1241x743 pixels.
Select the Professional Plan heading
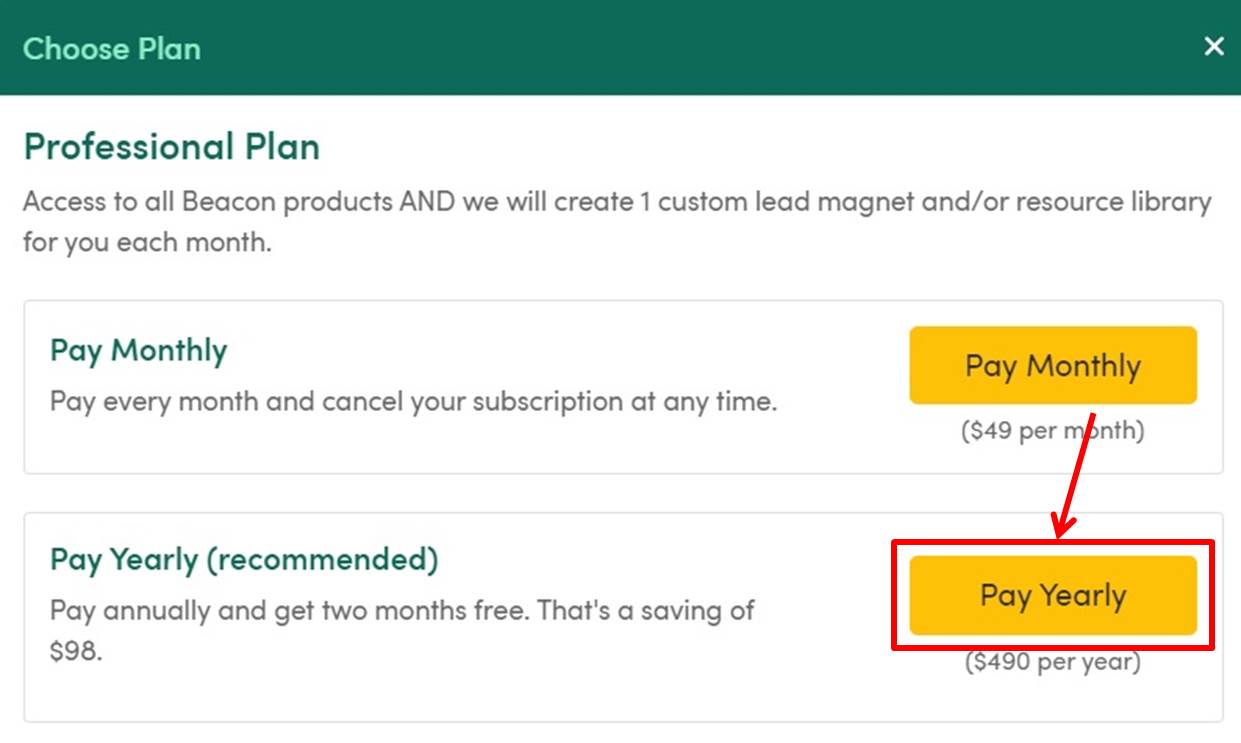pyautogui.click(x=171, y=147)
